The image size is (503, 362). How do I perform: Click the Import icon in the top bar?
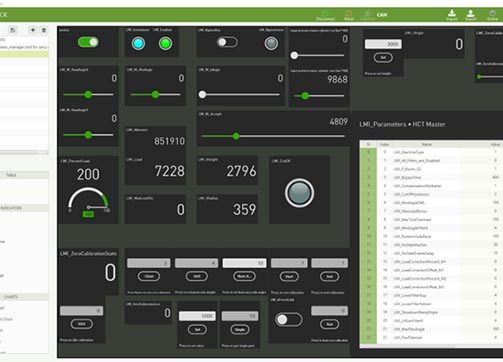452,15
